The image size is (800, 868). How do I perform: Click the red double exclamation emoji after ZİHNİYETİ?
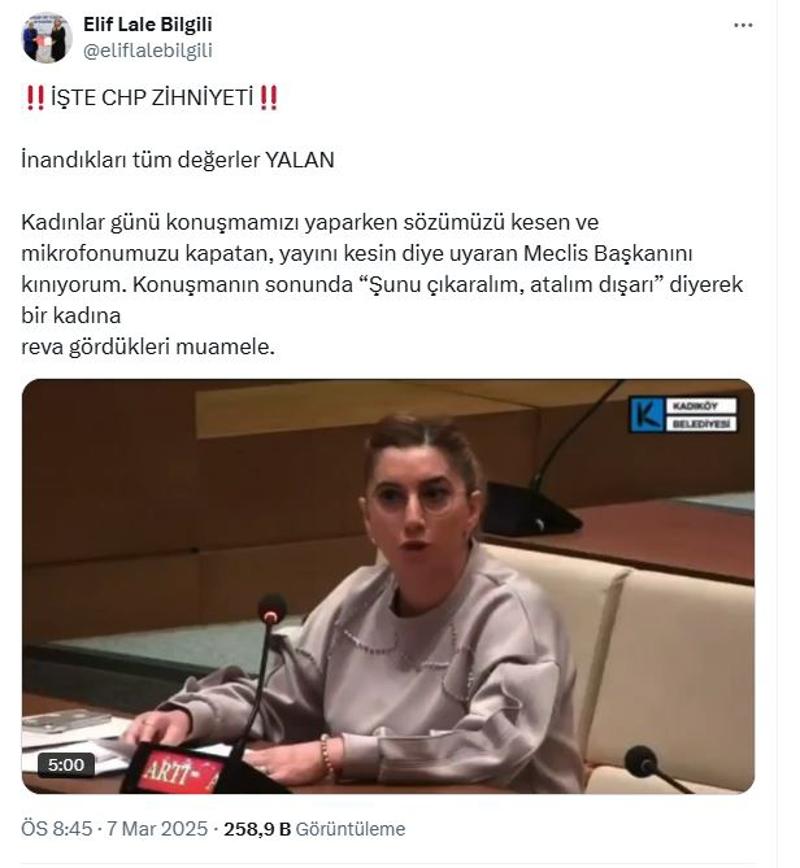coord(269,98)
